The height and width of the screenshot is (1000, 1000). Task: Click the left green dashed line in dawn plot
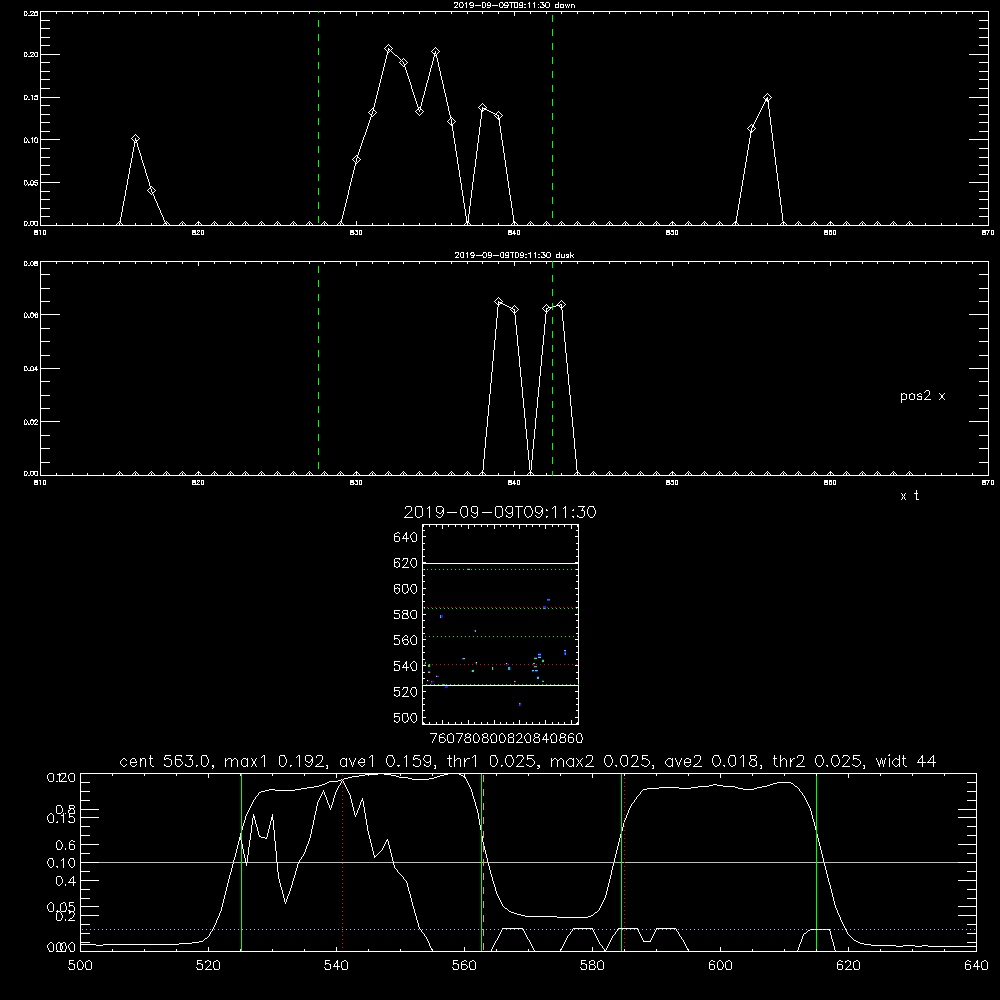[x=318, y=118]
